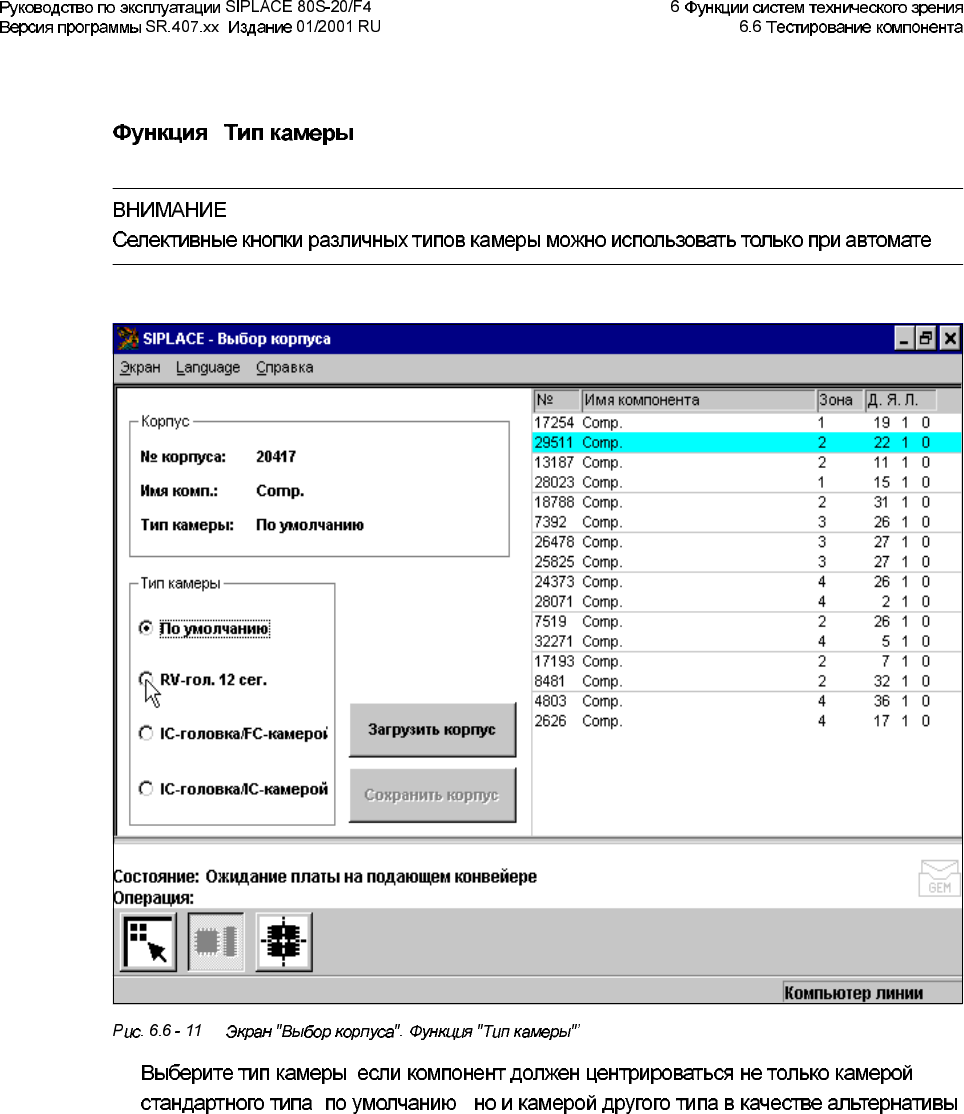Viewport: 964px width, 1114px height.
Task: Select component row 8481
Action: click(x=747, y=681)
